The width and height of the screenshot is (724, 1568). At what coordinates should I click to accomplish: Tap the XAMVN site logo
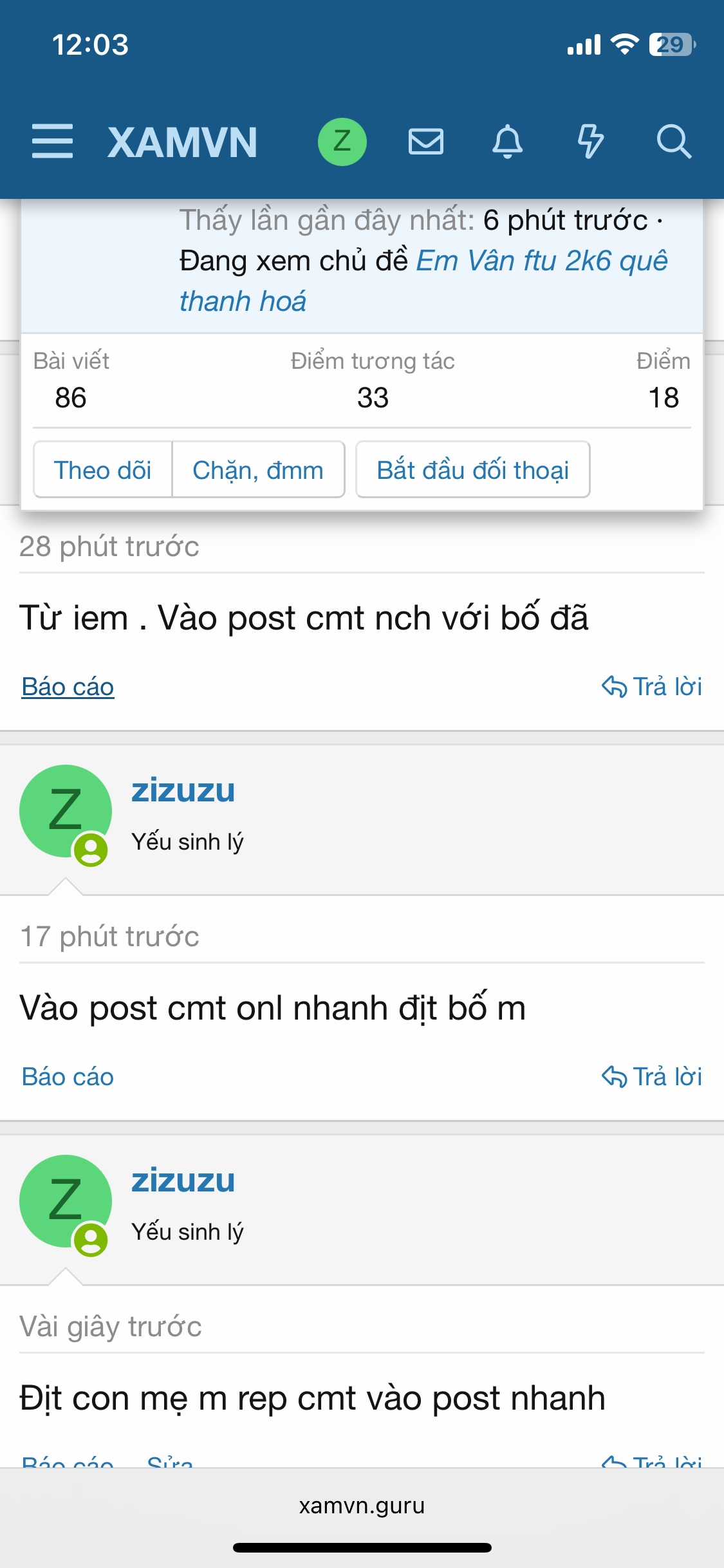(x=183, y=142)
